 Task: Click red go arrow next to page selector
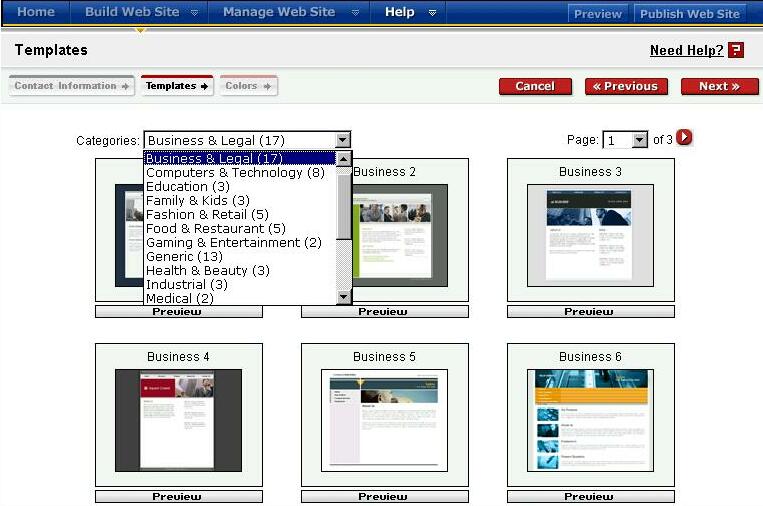point(685,138)
